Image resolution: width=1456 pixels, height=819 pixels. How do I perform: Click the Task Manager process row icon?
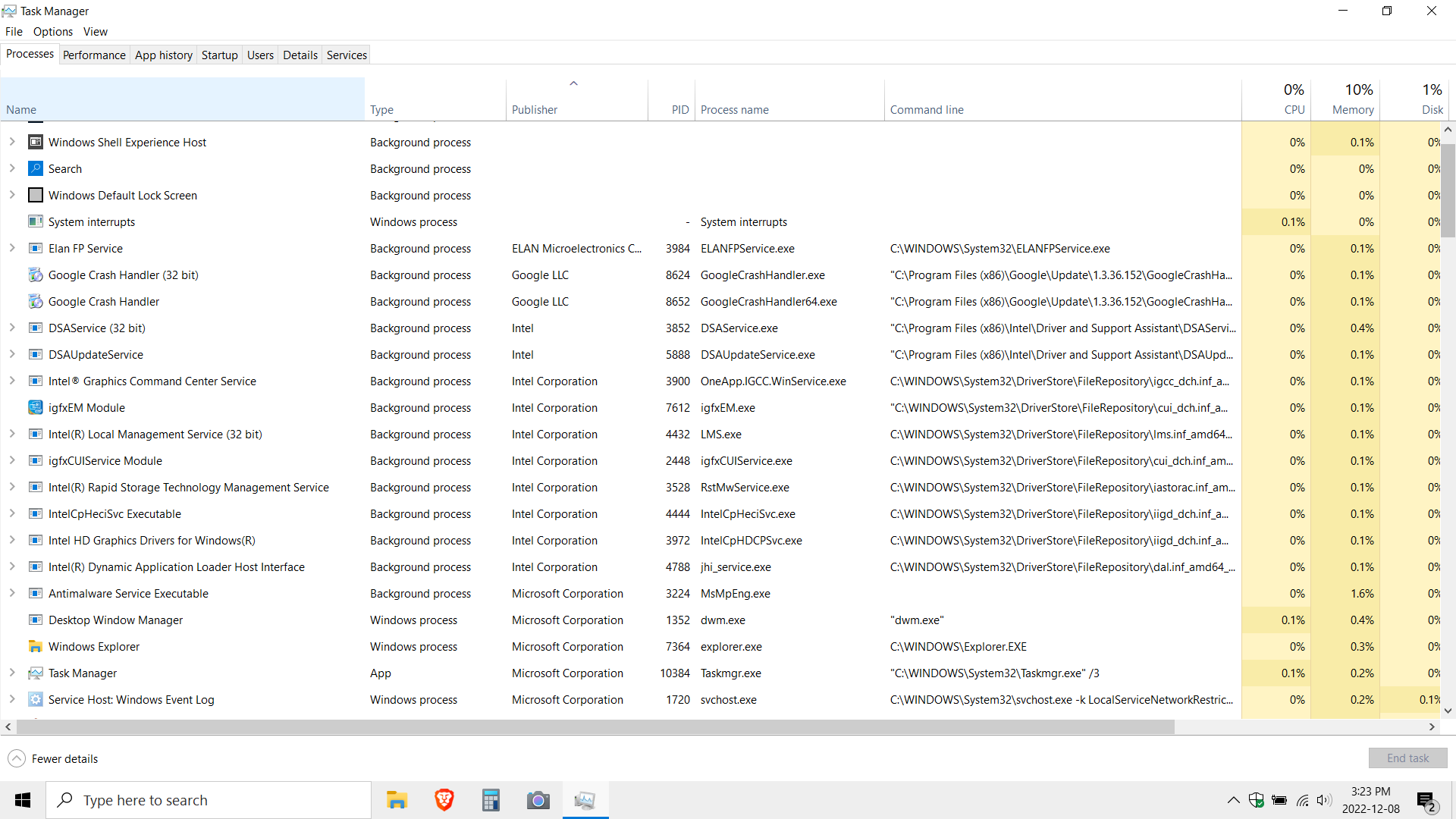[x=35, y=673]
